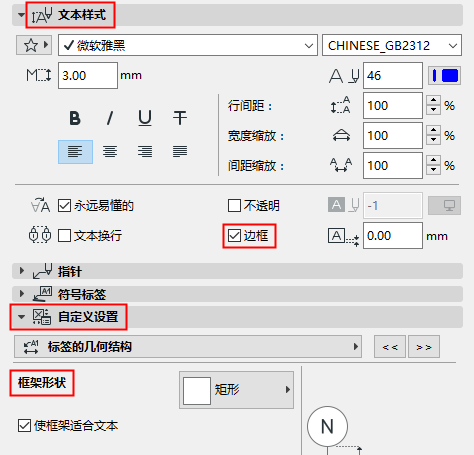Click the pointer panel icon
The height and width of the screenshot is (455, 474).
point(42,271)
